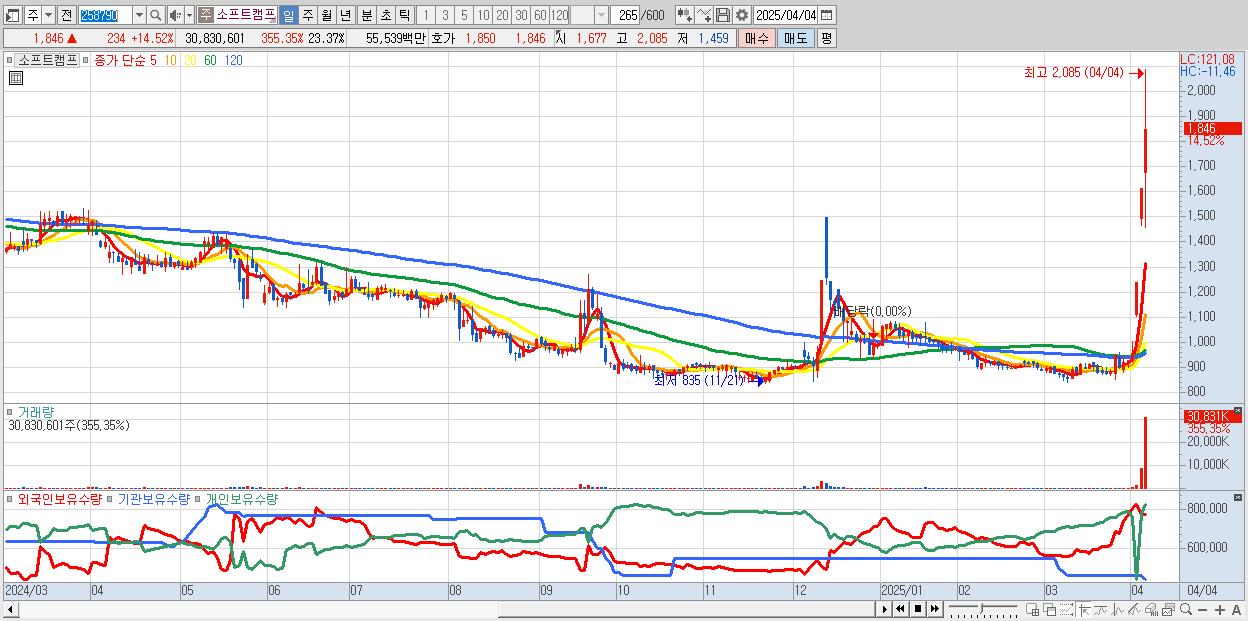This screenshot has width=1248, height=621.
Task: Select the 10 interval button
Action: click(x=483, y=15)
